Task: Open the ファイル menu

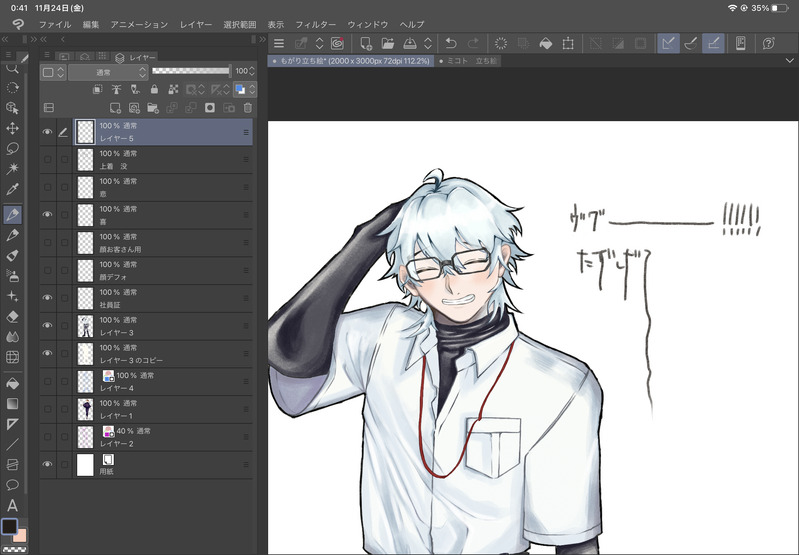Action: coord(55,24)
